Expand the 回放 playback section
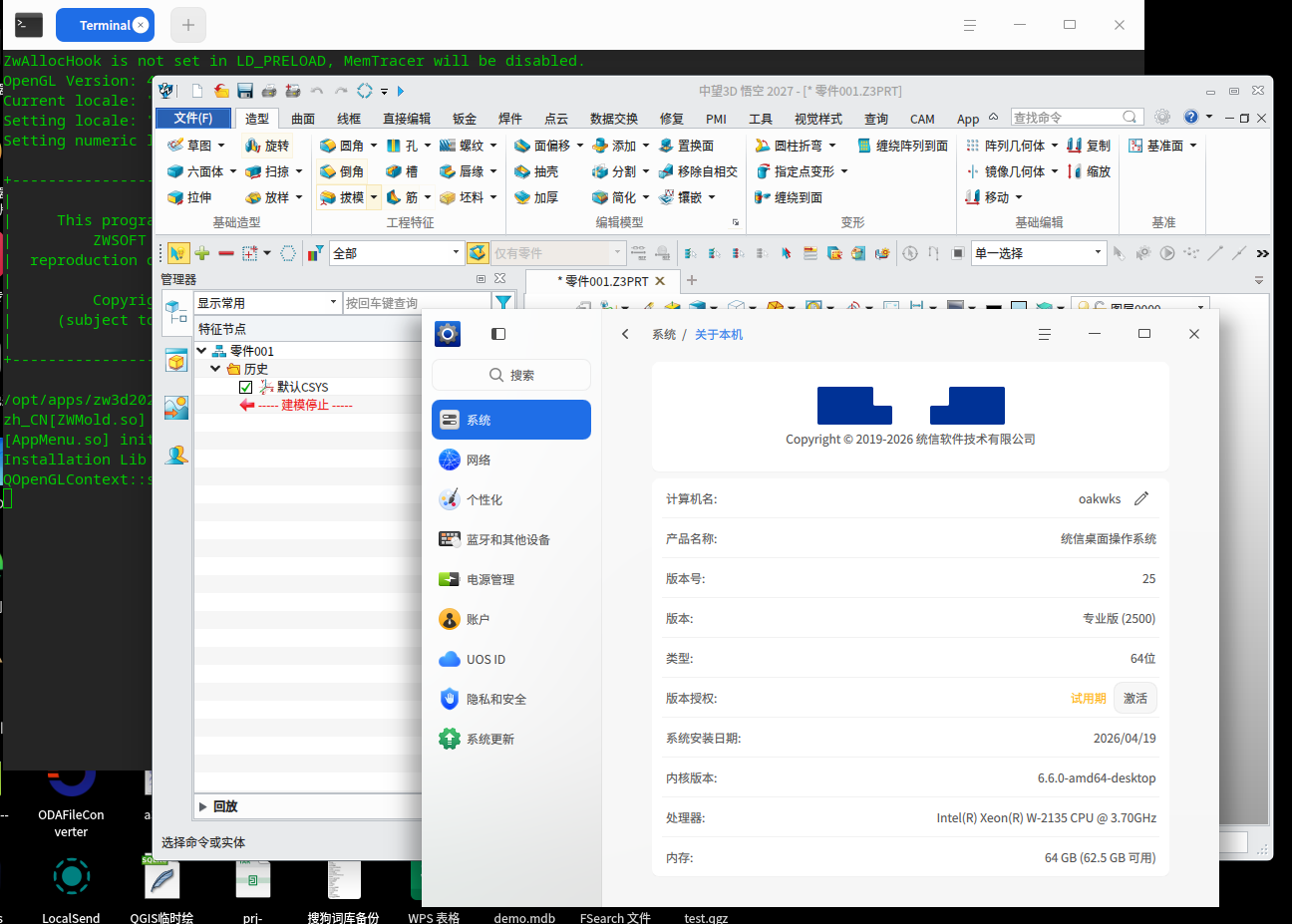1292x924 pixels. pyautogui.click(x=202, y=806)
